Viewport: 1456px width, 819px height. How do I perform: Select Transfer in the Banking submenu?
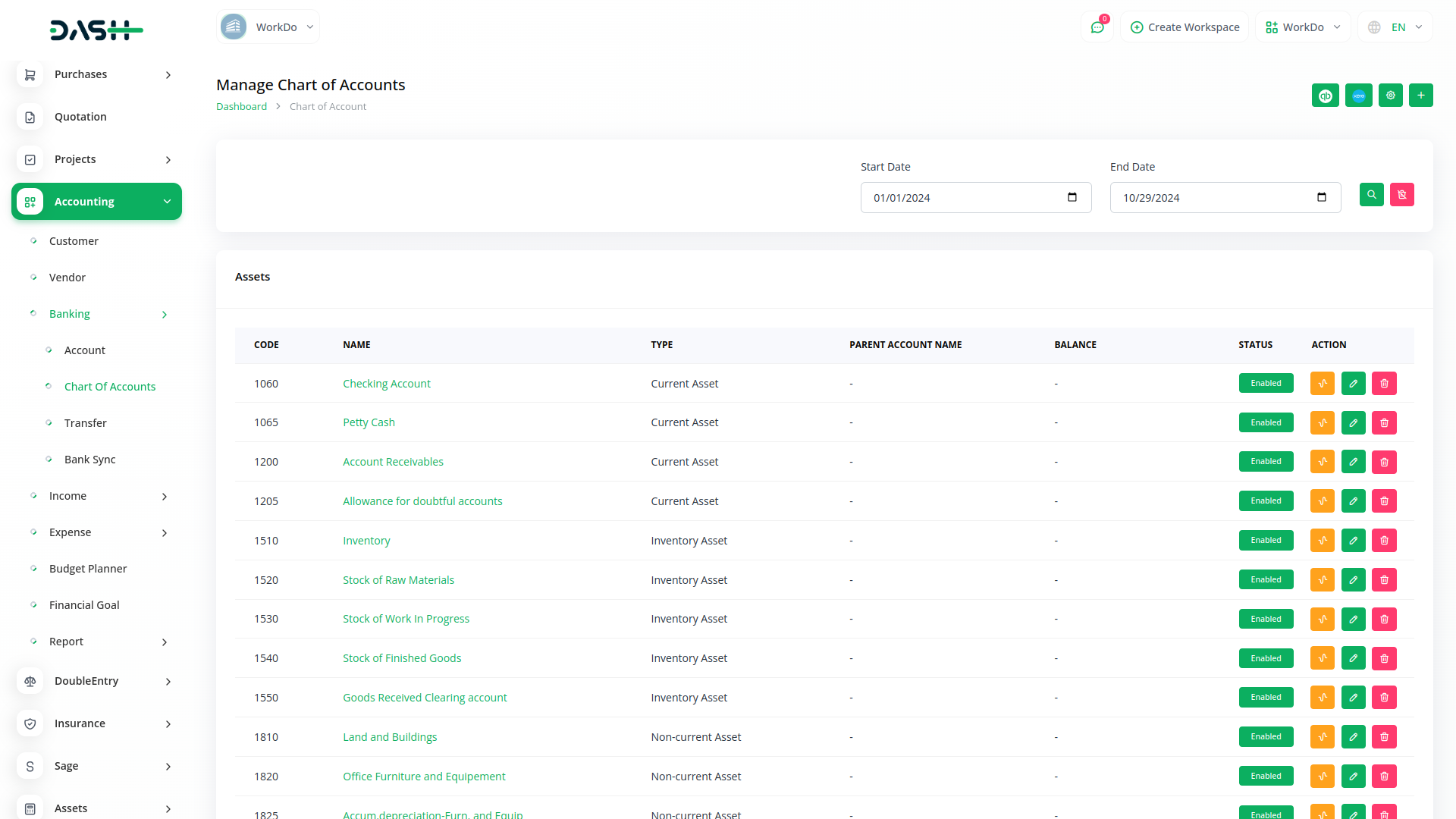[x=86, y=422]
